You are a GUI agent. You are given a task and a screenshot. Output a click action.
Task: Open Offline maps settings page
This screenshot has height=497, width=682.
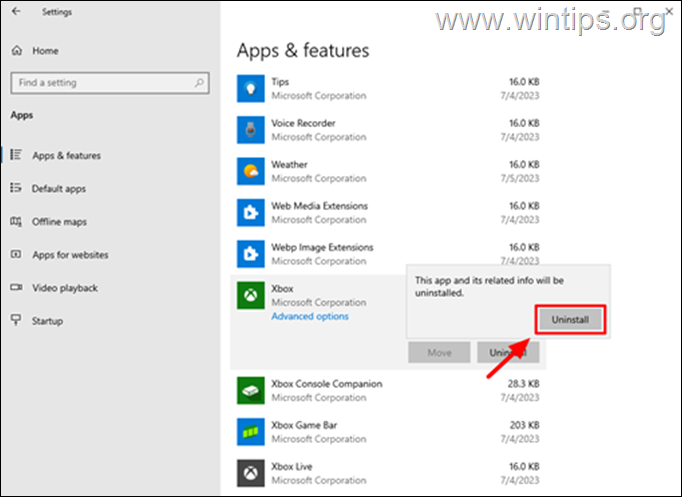click(59, 222)
